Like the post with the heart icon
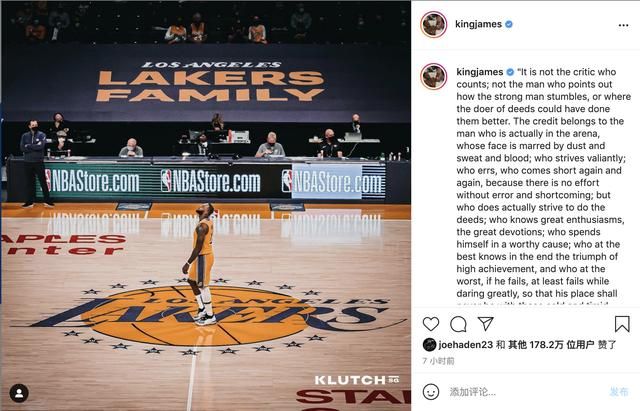The image size is (640, 411). tap(431, 324)
